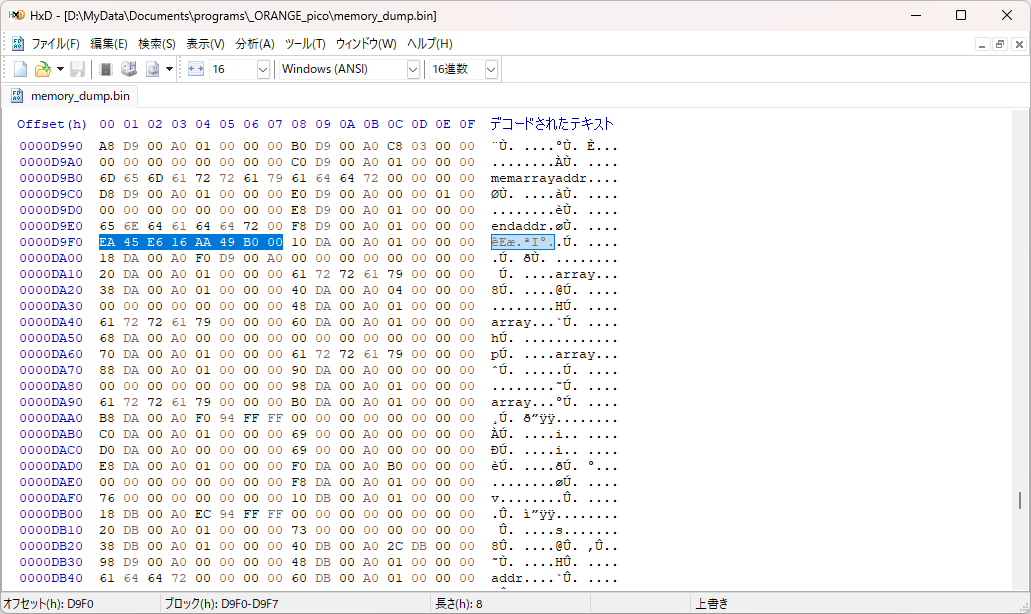Viewport: 1031px width, 614px height.
Task: Minimize the inner document window
Action: (982, 45)
